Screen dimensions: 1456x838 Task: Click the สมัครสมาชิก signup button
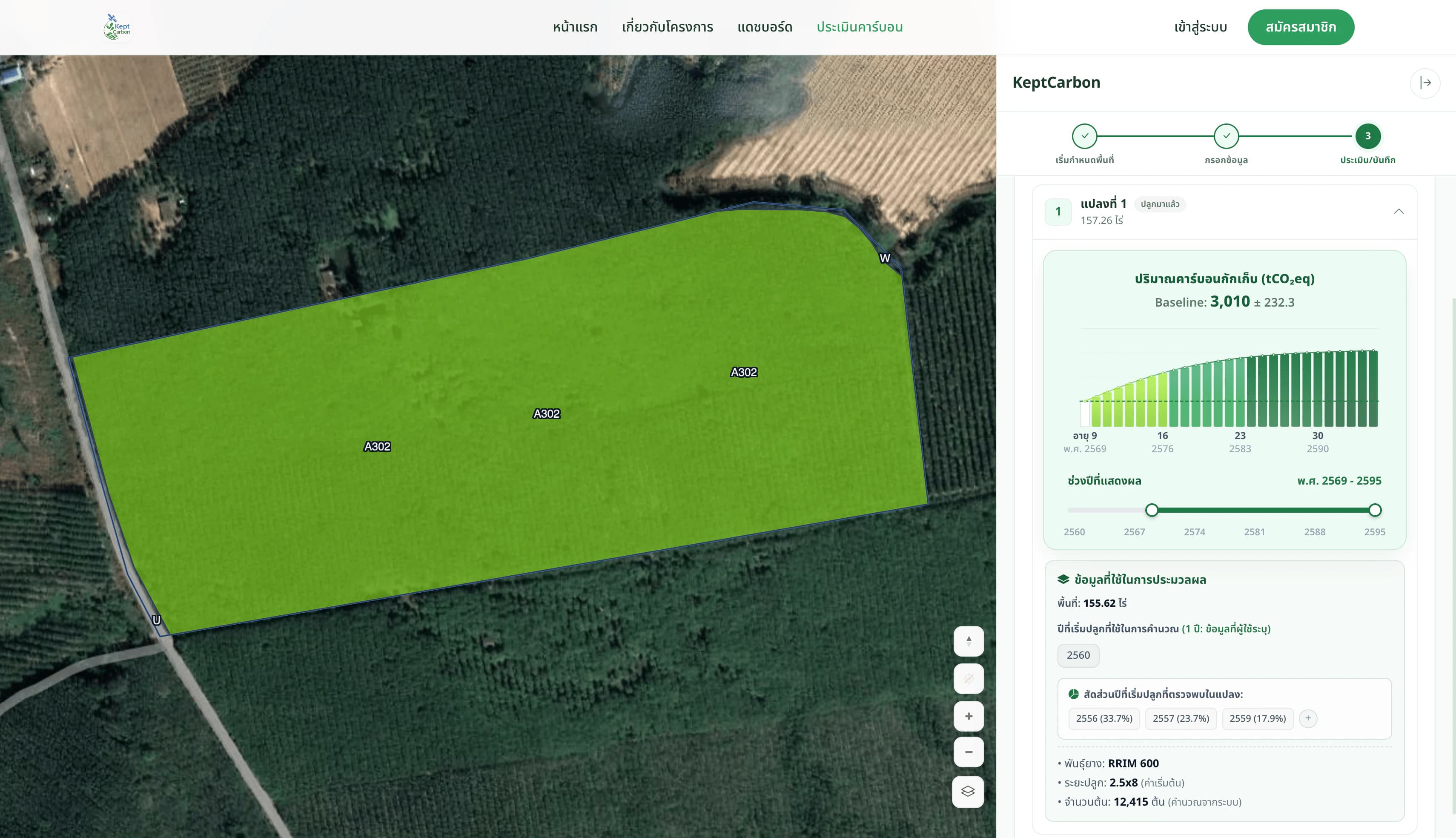tap(1301, 27)
